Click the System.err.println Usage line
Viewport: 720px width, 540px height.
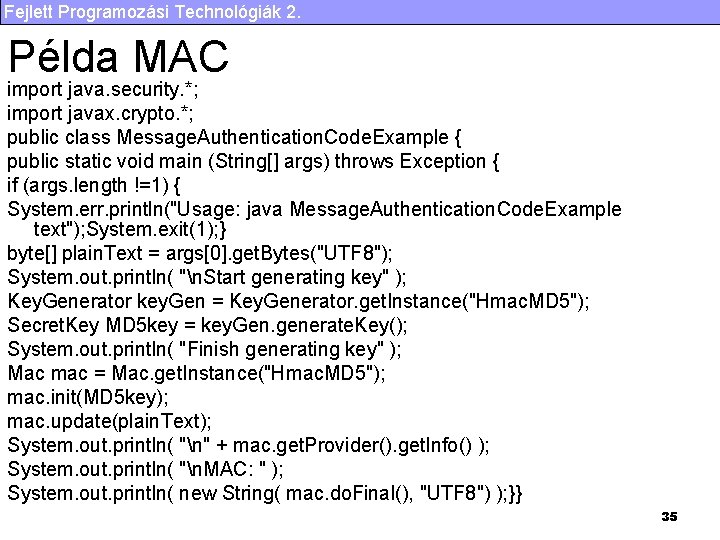pos(315,210)
